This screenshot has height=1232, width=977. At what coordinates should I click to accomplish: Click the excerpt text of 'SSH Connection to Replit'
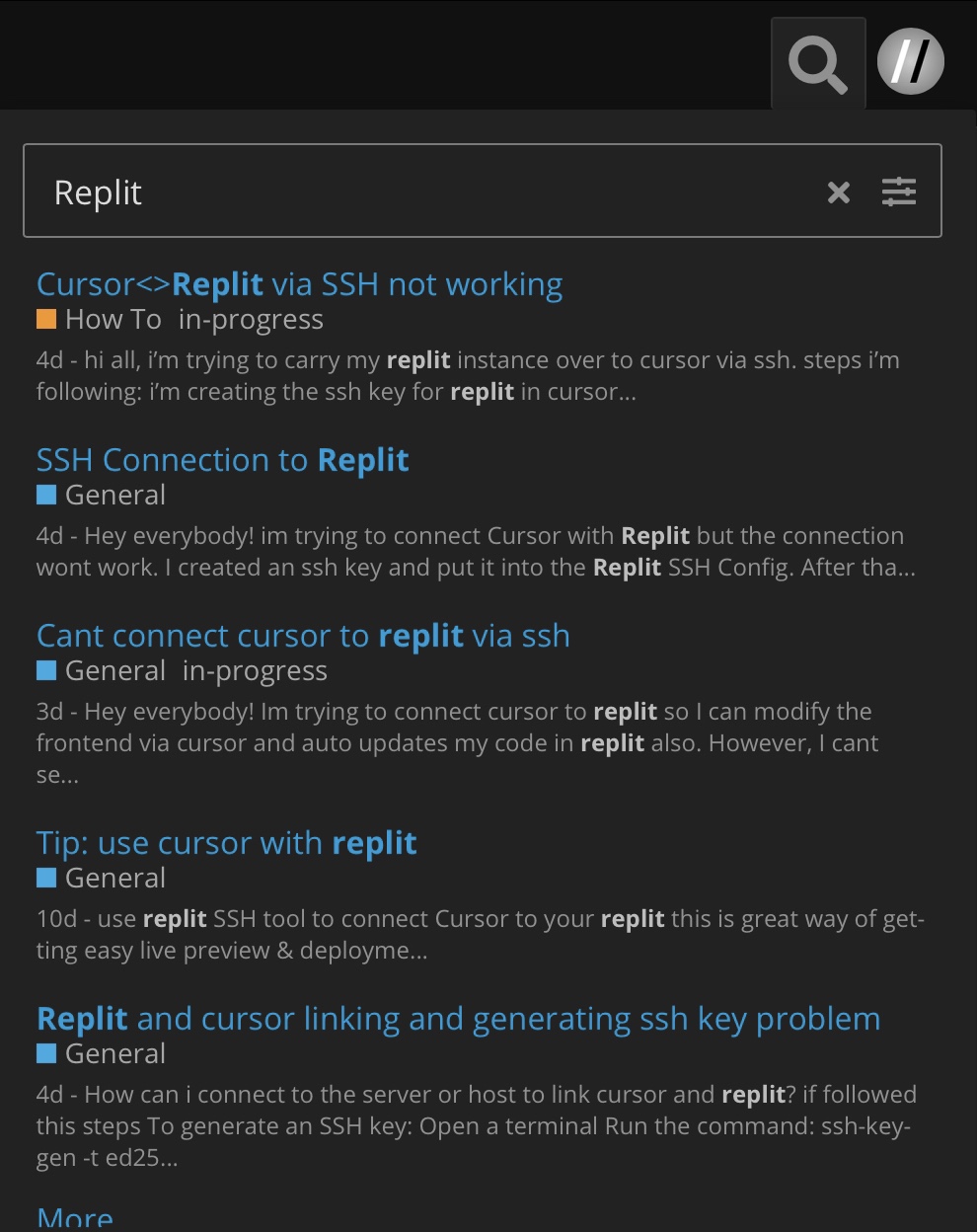(476, 552)
